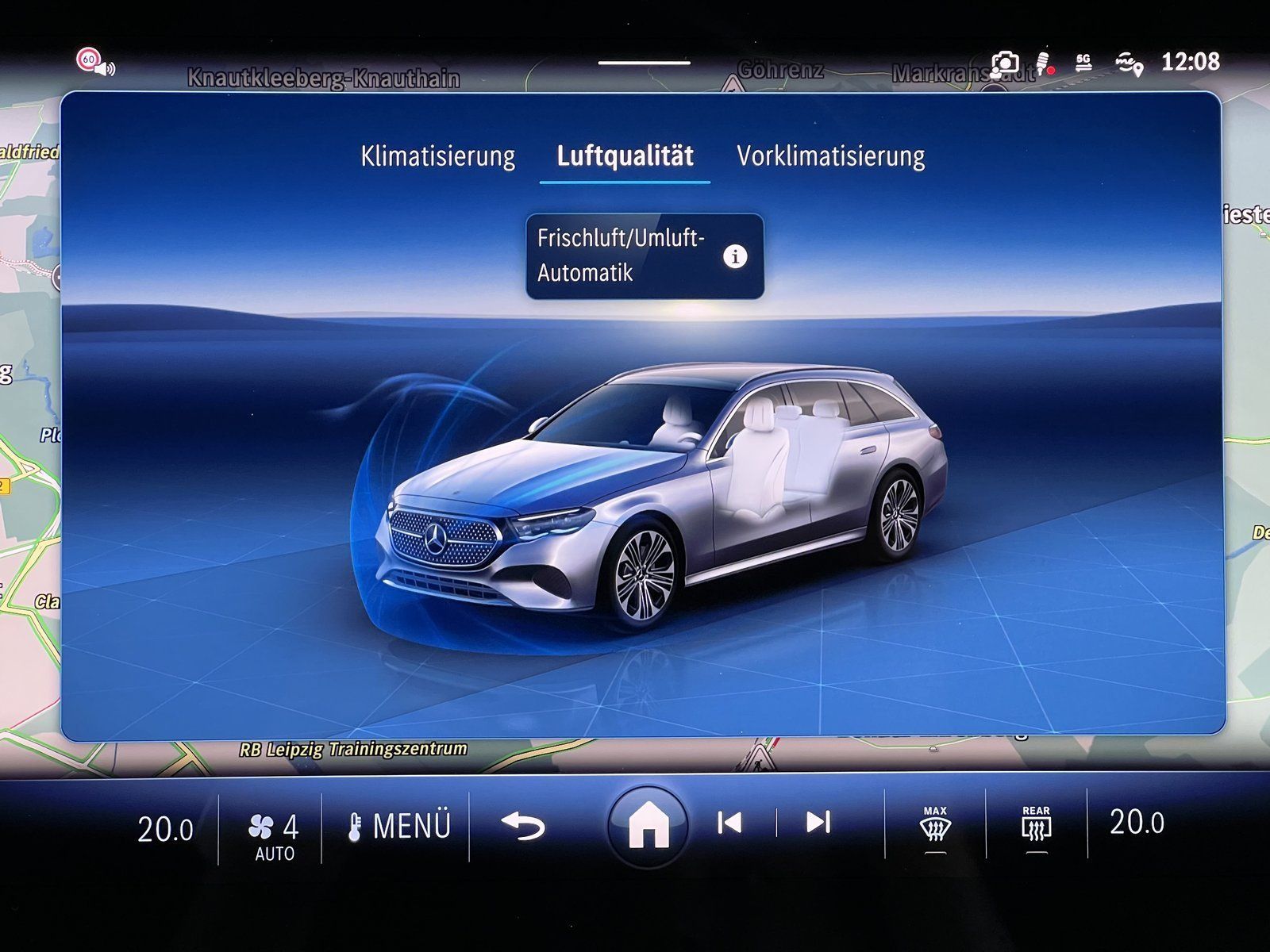1270x952 pixels.
Task: Go back with the return arrow
Action: pos(524,827)
